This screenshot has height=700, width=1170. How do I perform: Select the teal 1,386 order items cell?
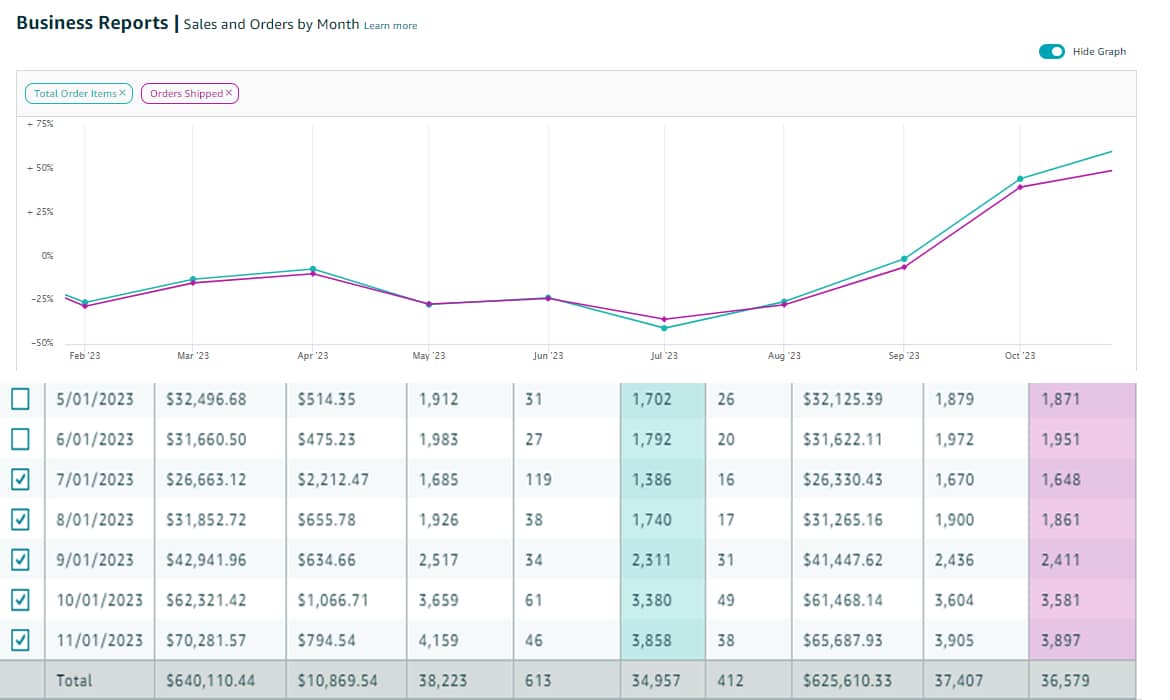652,479
